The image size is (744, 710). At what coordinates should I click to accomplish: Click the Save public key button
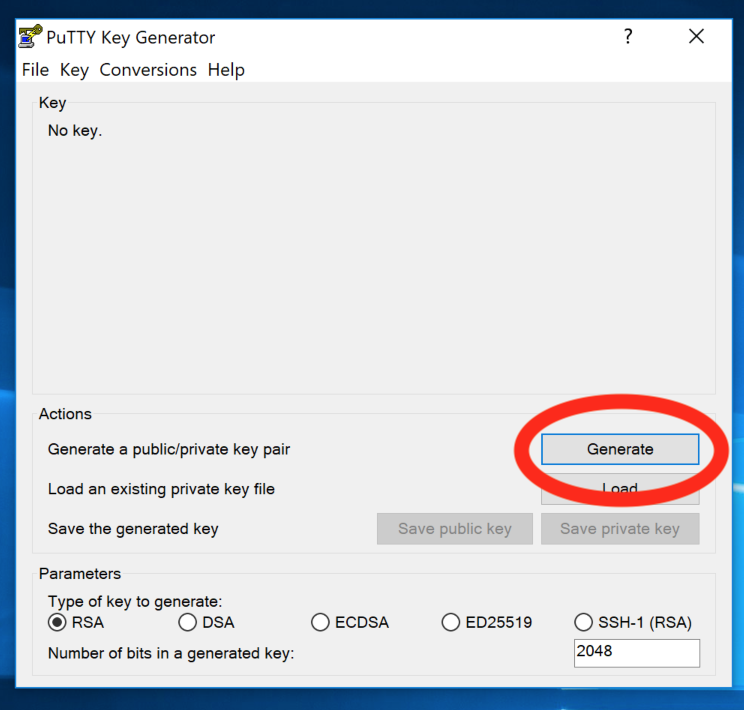point(455,529)
